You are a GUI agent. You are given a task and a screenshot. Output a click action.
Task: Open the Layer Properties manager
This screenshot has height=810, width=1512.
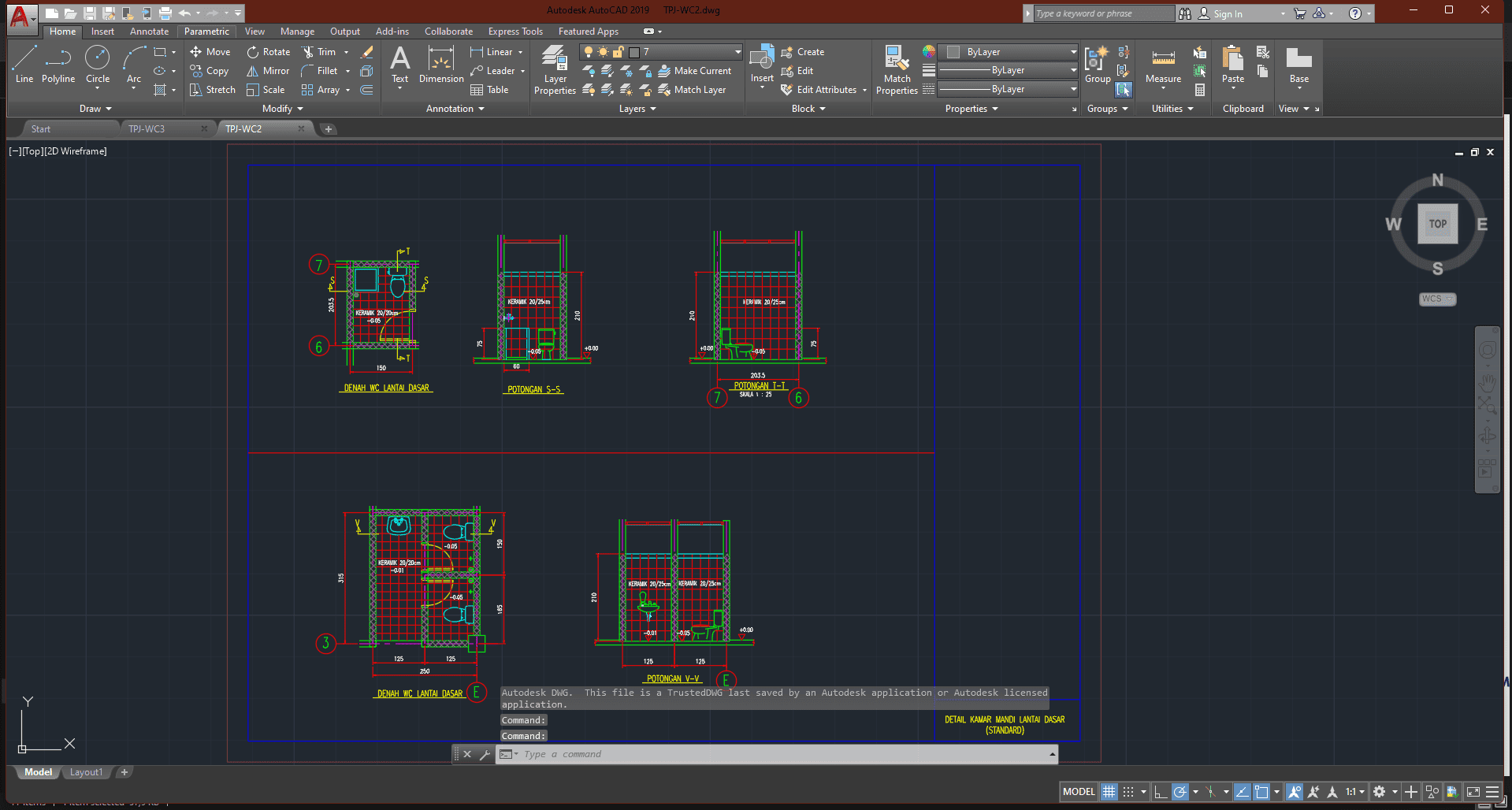click(555, 69)
